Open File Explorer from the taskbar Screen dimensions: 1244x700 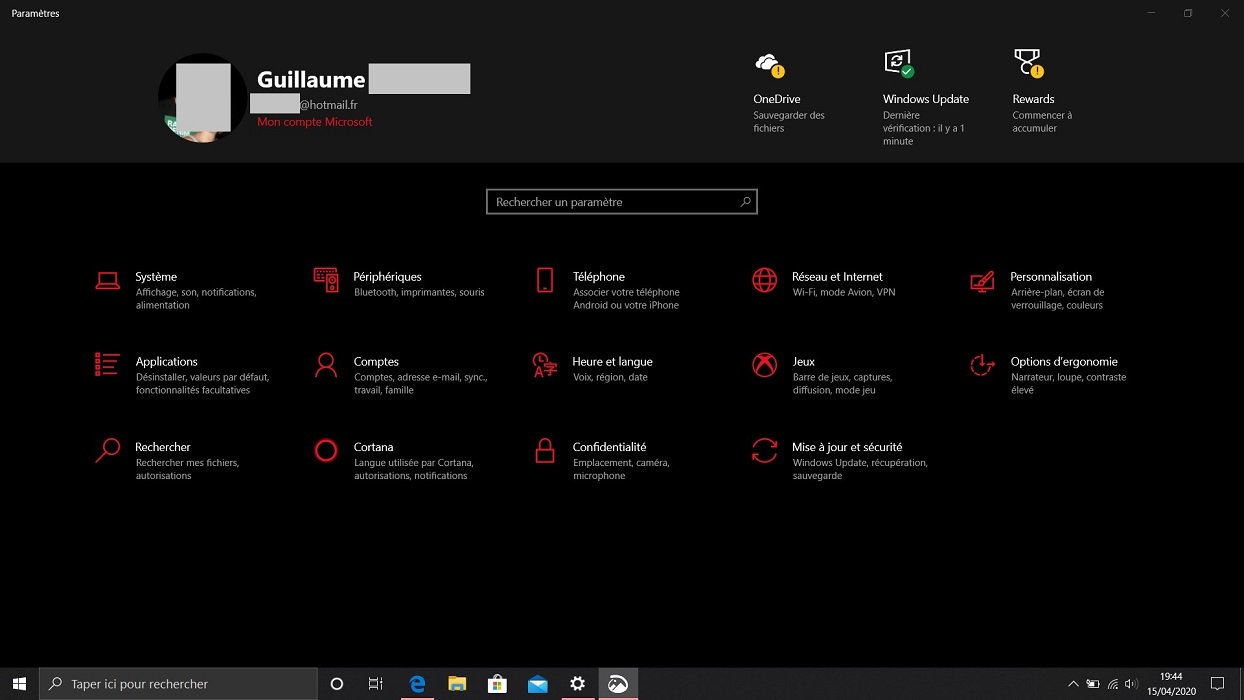point(457,684)
